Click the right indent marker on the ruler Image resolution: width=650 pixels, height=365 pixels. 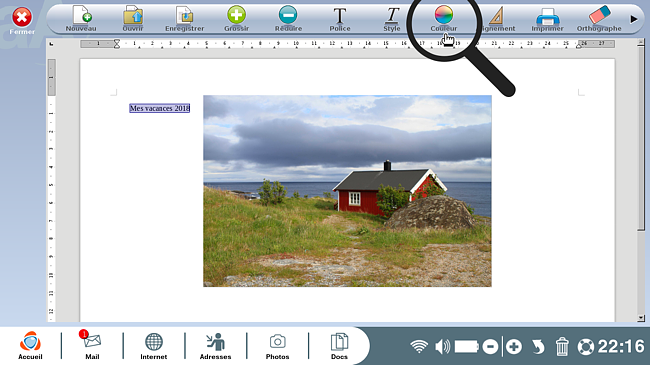[580, 45]
